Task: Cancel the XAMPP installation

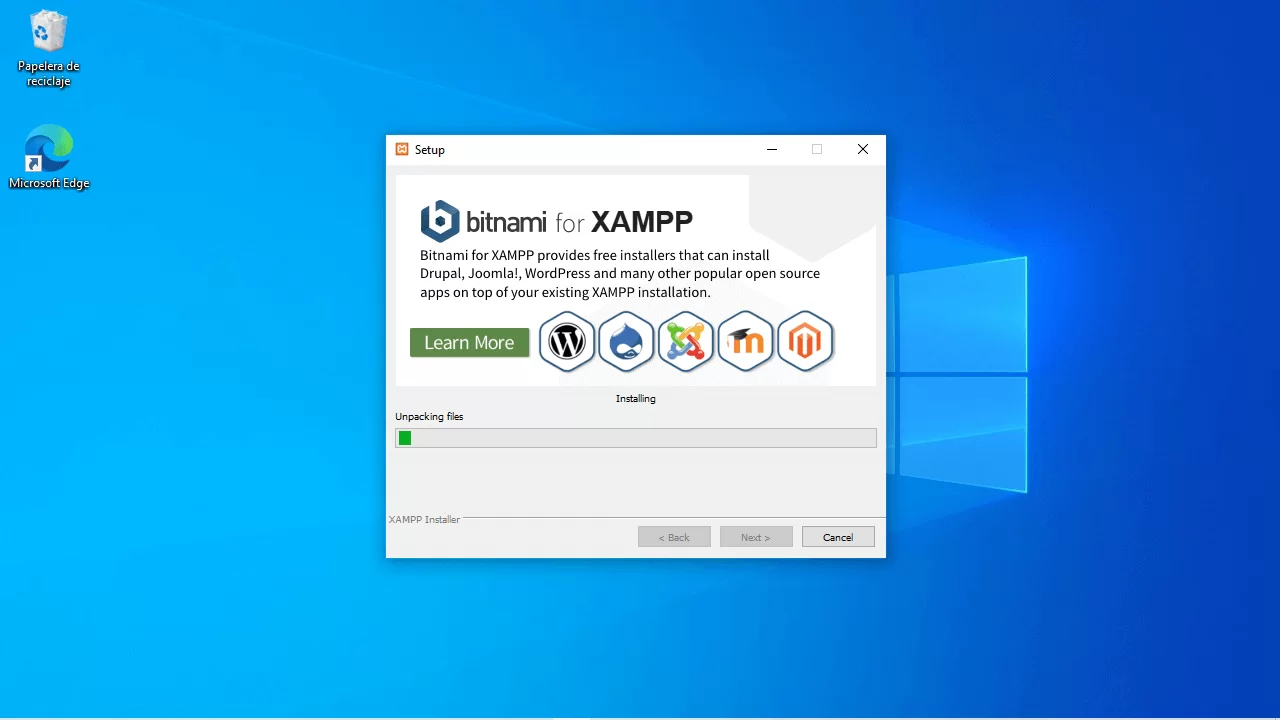Action: (x=838, y=537)
